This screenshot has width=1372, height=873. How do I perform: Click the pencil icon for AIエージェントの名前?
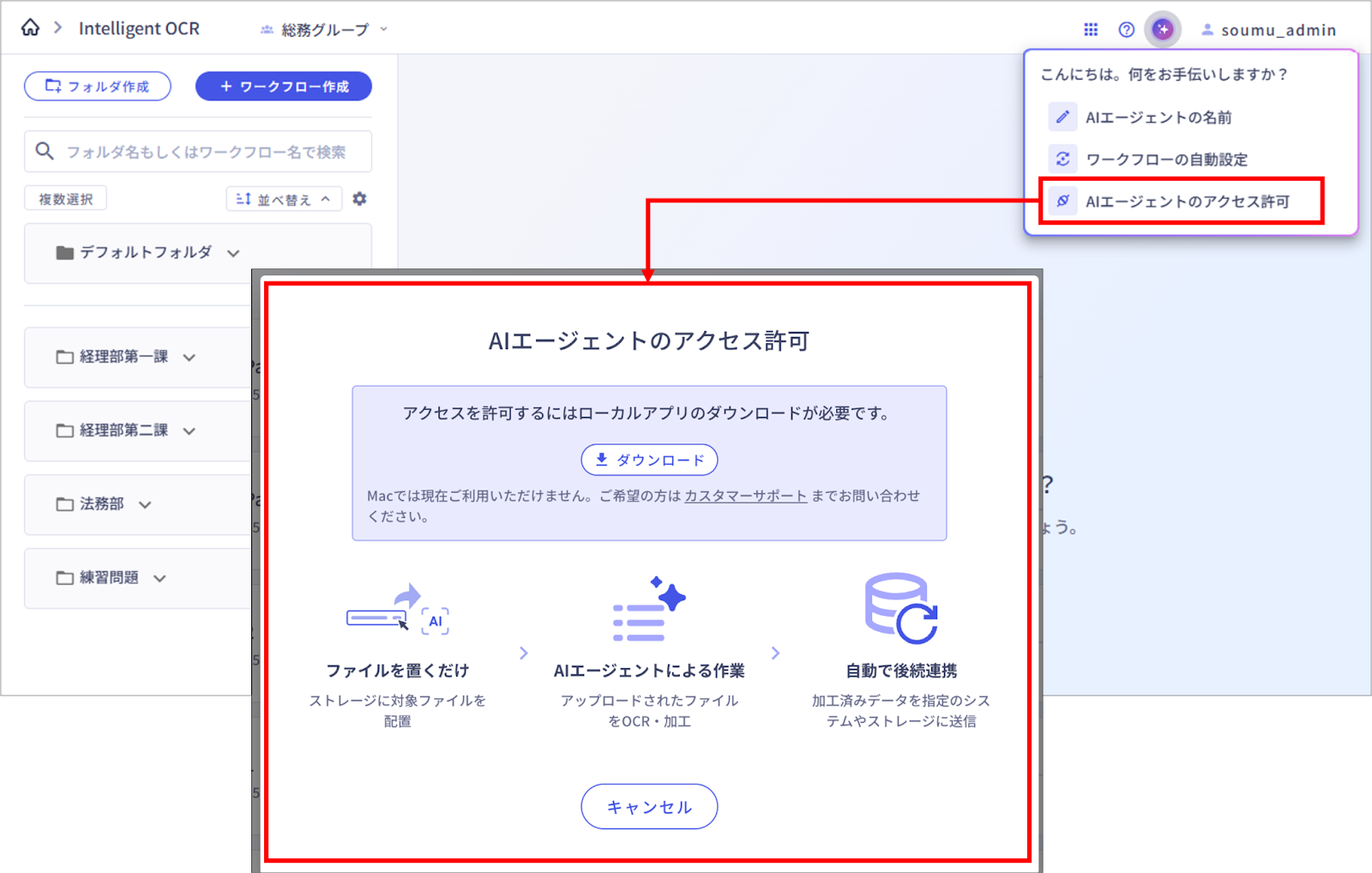coord(1062,117)
